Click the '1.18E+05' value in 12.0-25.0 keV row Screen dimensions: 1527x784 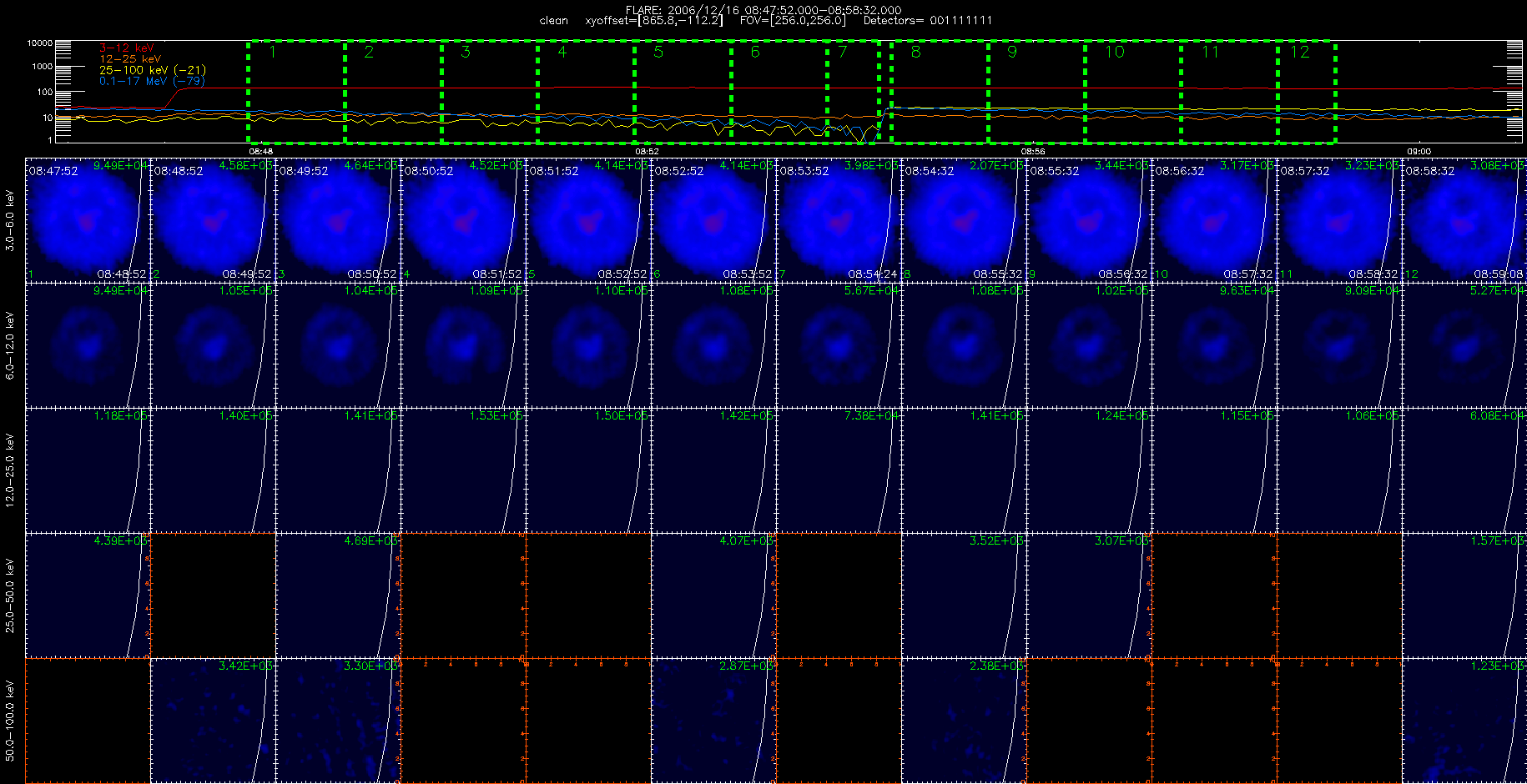120,415
